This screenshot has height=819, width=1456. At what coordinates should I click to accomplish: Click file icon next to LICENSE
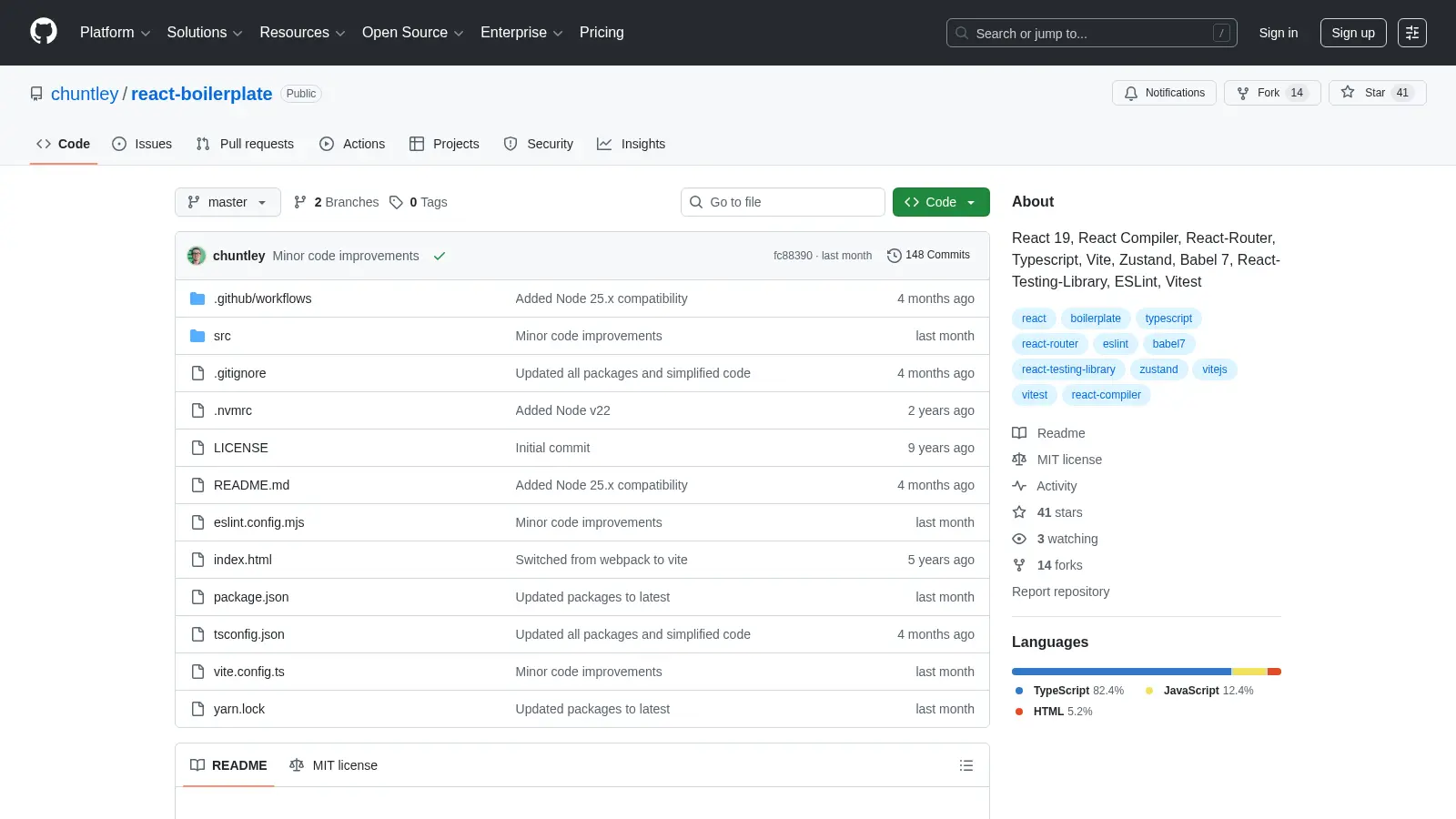(197, 448)
